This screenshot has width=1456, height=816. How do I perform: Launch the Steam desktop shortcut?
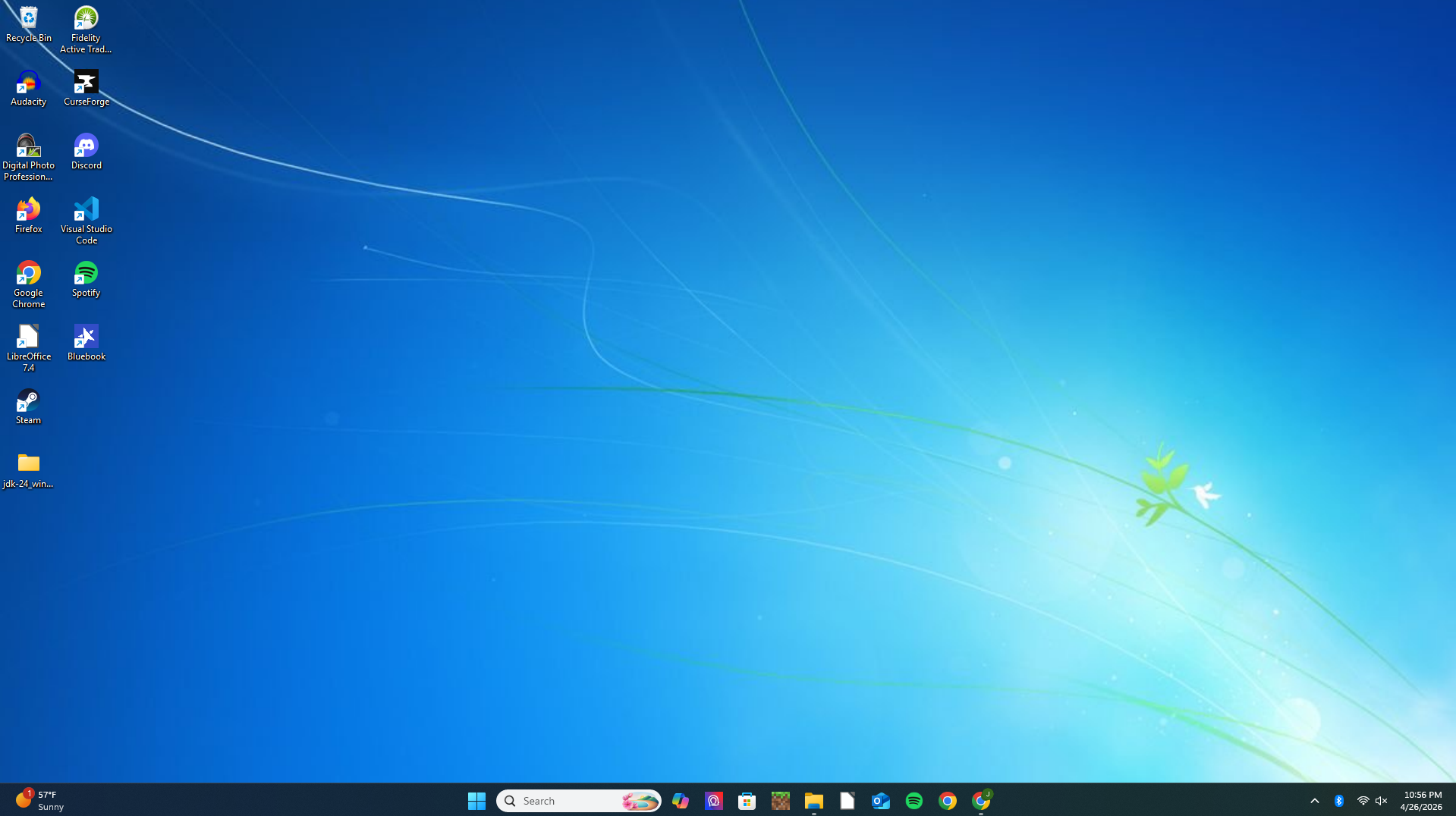[28, 401]
